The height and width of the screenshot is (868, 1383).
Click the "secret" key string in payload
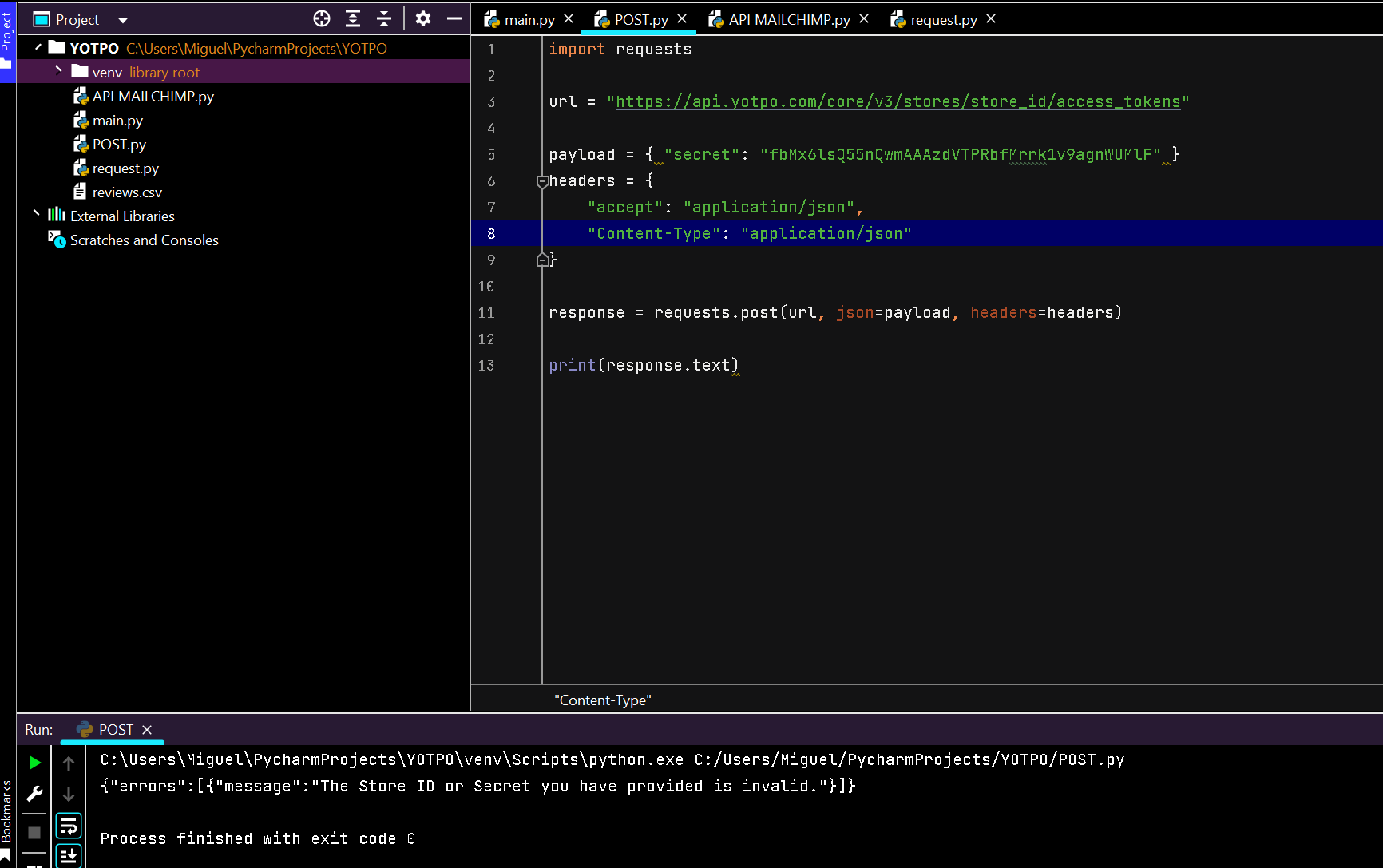point(702,154)
